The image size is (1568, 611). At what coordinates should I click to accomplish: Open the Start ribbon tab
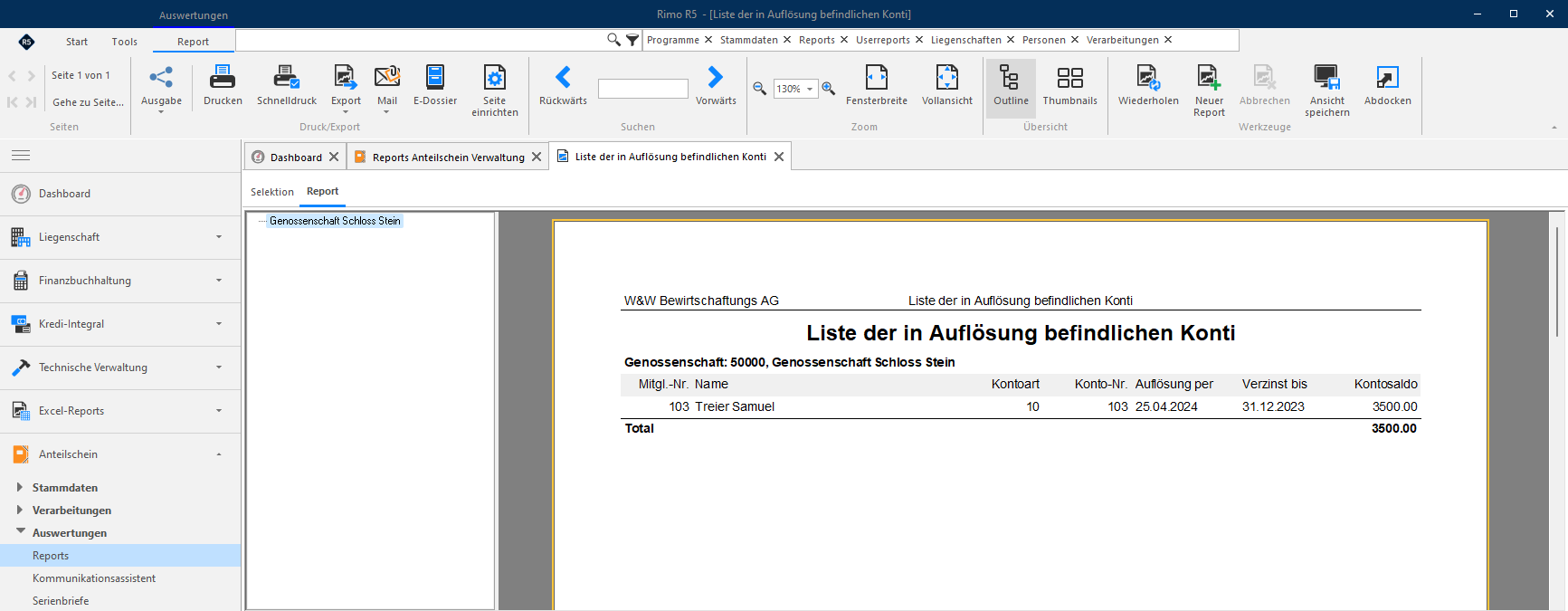point(77,42)
